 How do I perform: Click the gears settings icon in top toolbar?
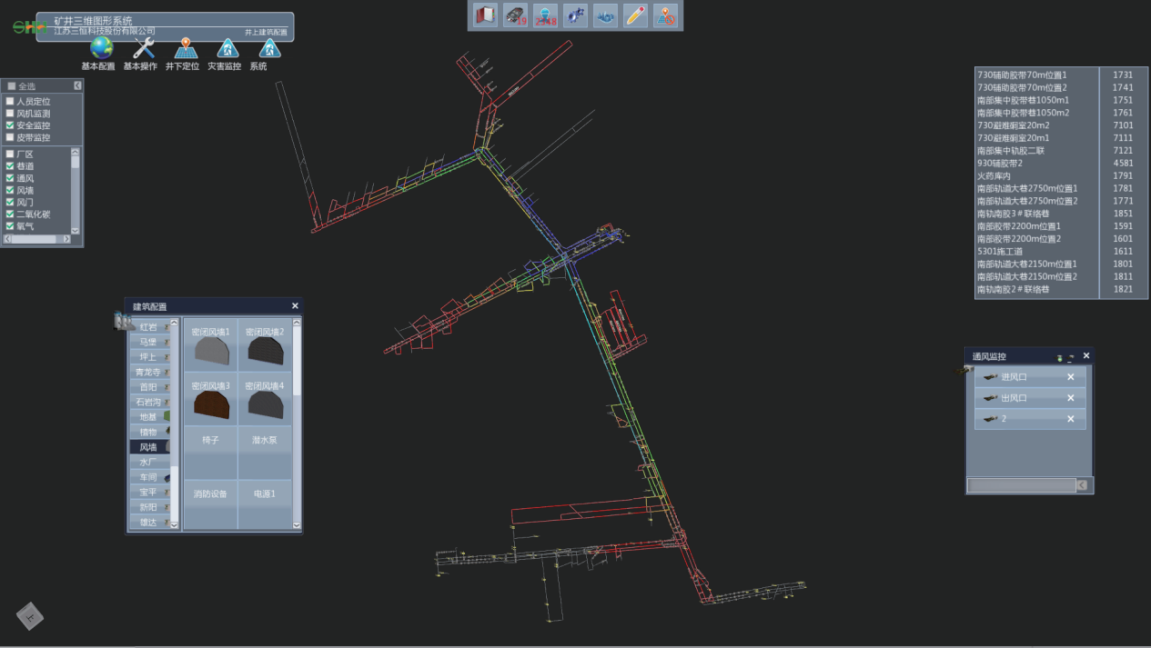575,15
